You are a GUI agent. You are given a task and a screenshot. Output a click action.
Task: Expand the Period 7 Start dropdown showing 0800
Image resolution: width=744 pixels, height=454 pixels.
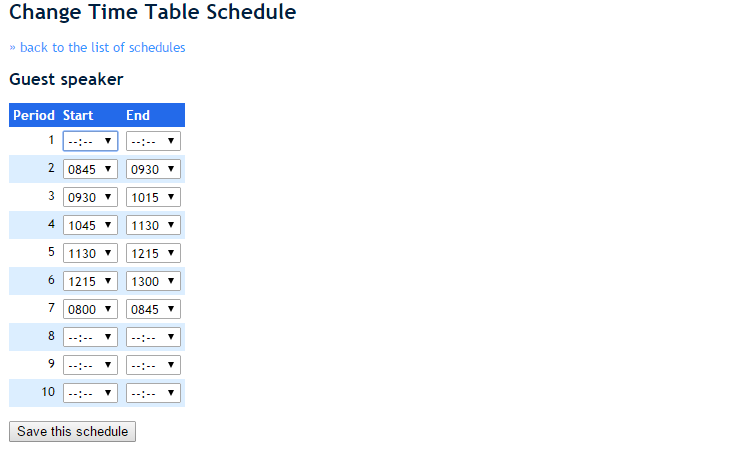90,309
